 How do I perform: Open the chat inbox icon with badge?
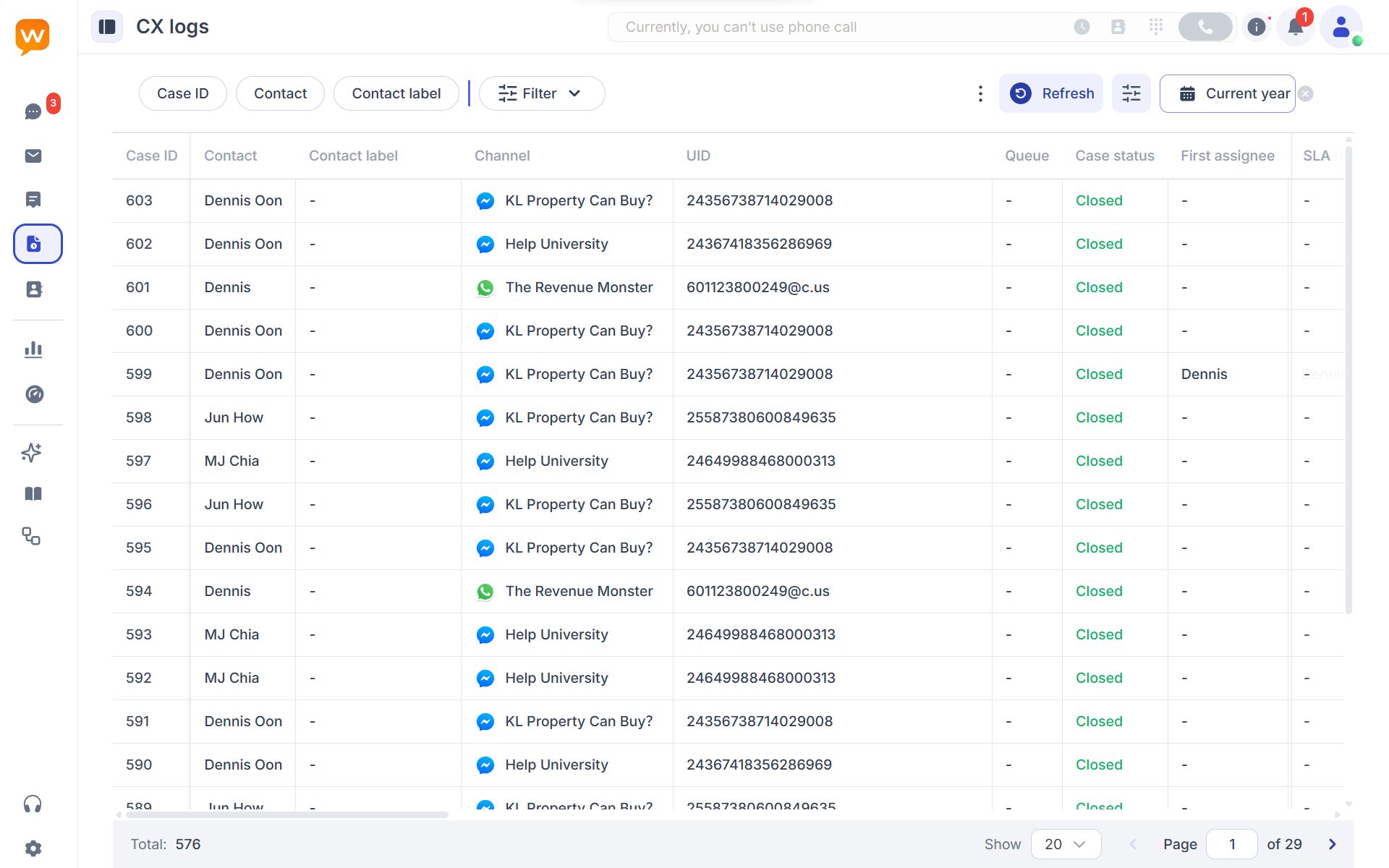33,111
